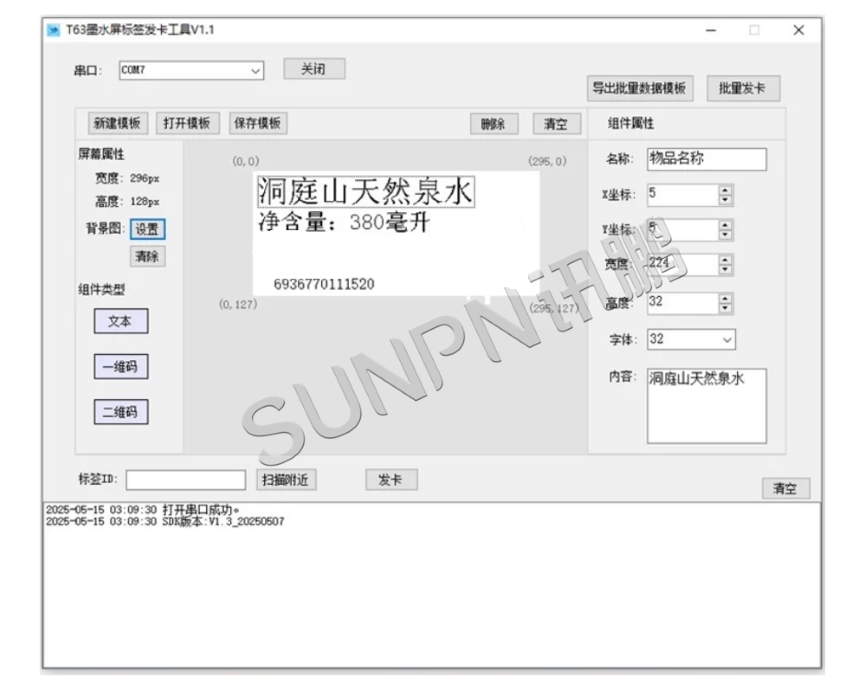Click the 批量发卡 button
This screenshot has height=691, width=860.
point(743,88)
